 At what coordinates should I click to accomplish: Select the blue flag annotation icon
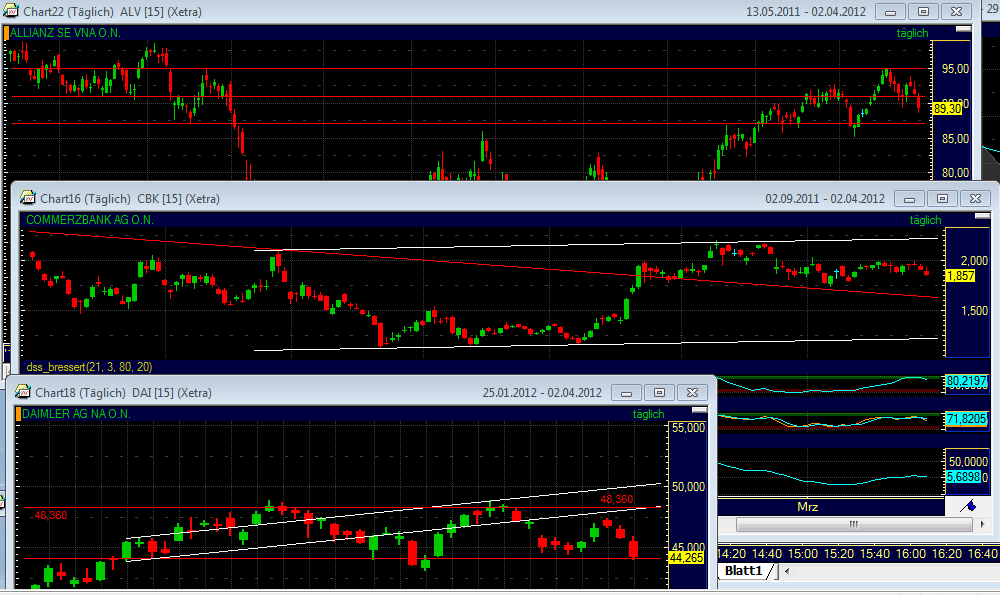pos(966,506)
